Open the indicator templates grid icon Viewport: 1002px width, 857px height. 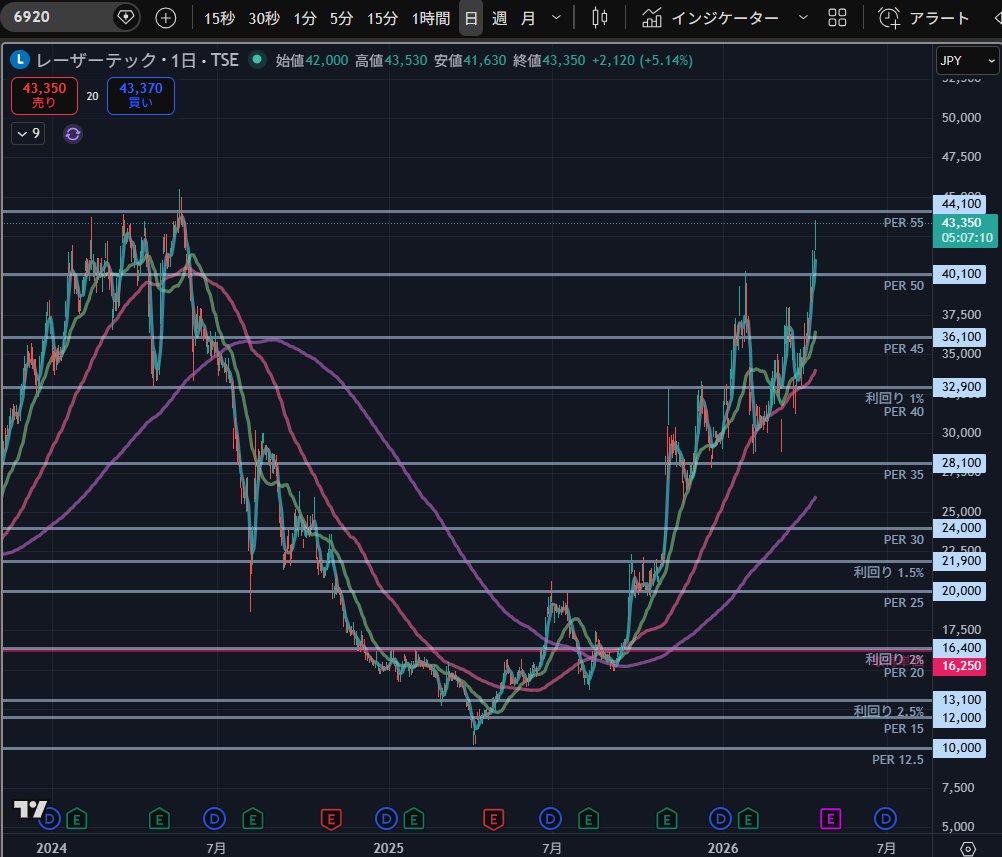837,18
